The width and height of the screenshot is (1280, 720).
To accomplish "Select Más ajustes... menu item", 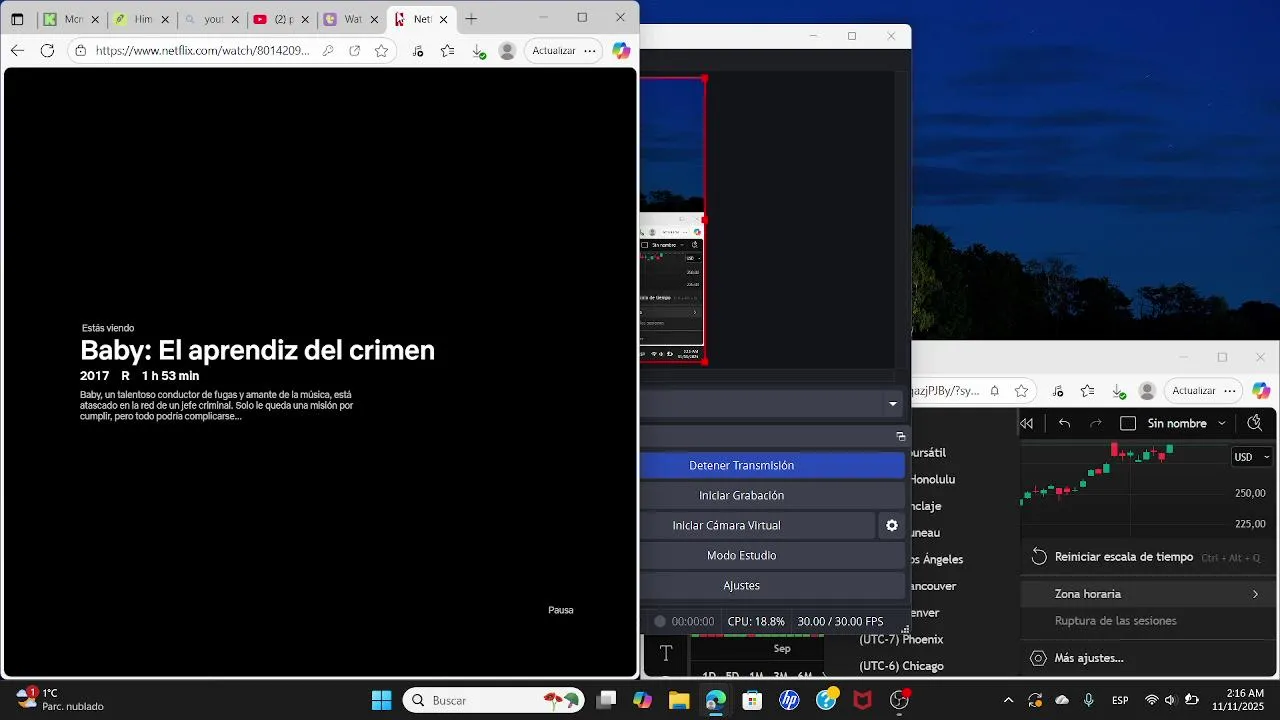I will [x=1146, y=658].
